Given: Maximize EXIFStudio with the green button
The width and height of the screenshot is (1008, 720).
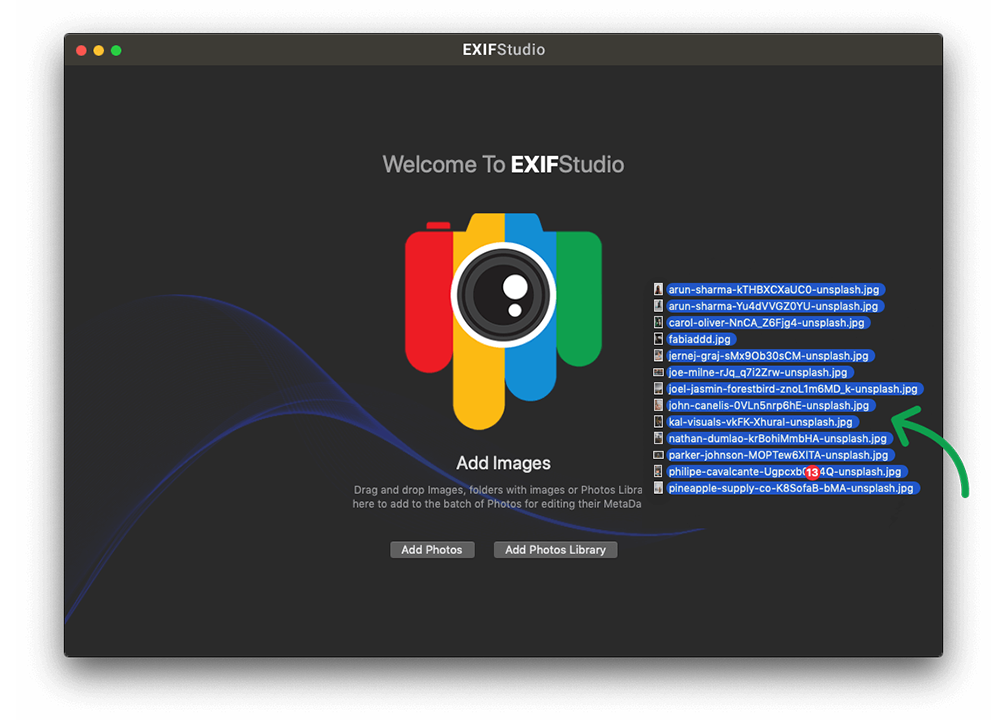Looking at the screenshot, I should (x=116, y=50).
